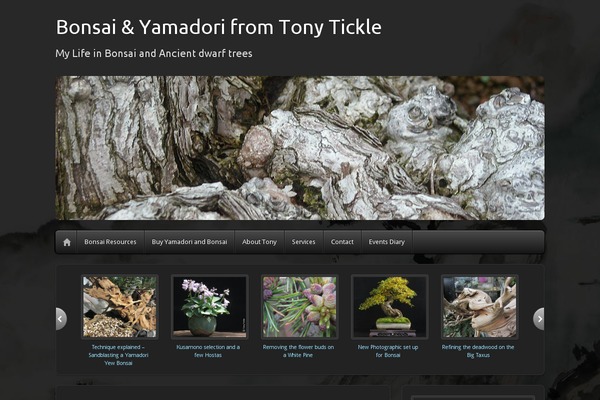
Task: Go to the home page icon
Action: [x=67, y=242]
